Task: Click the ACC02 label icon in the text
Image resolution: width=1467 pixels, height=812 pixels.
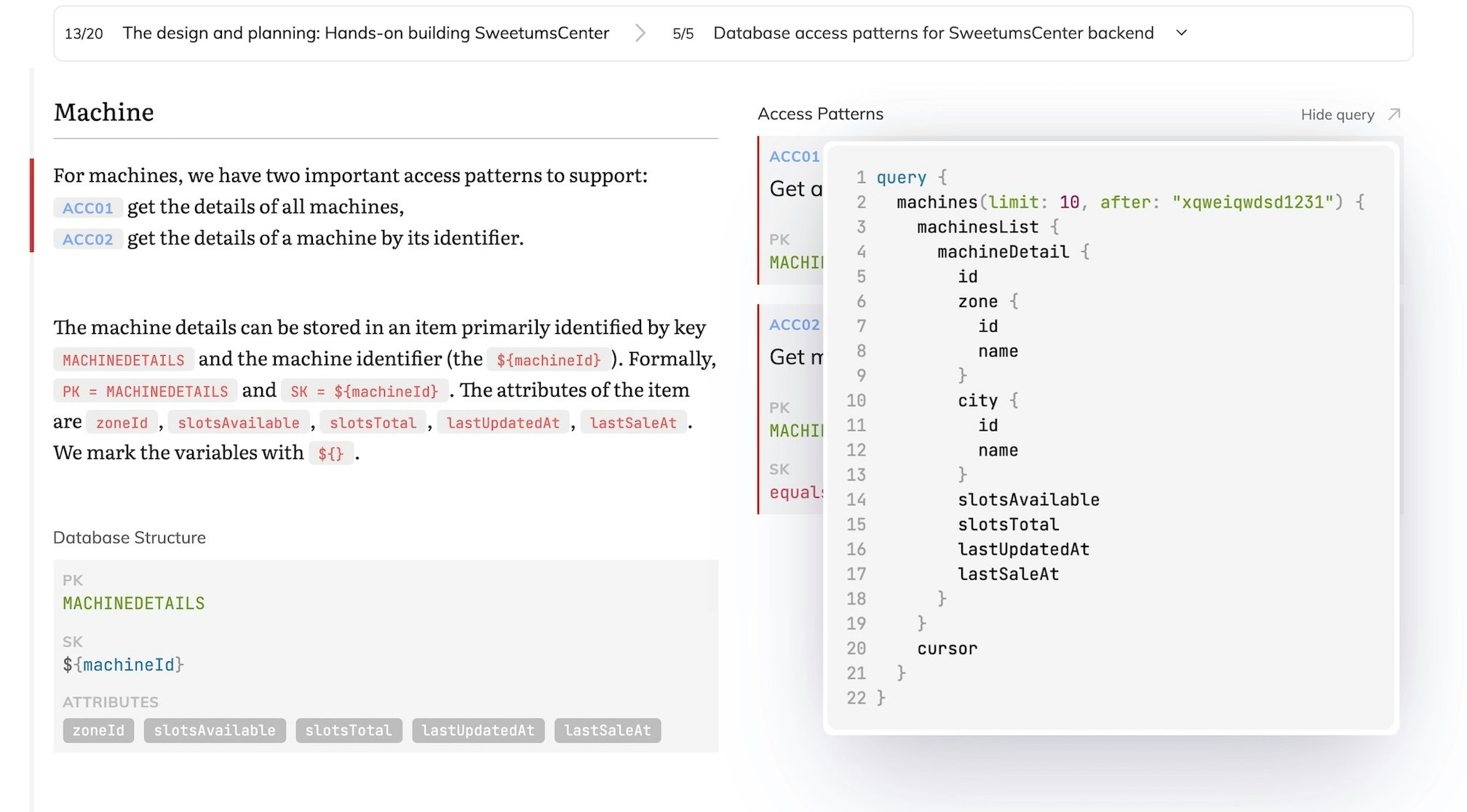Action: point(87,238)
